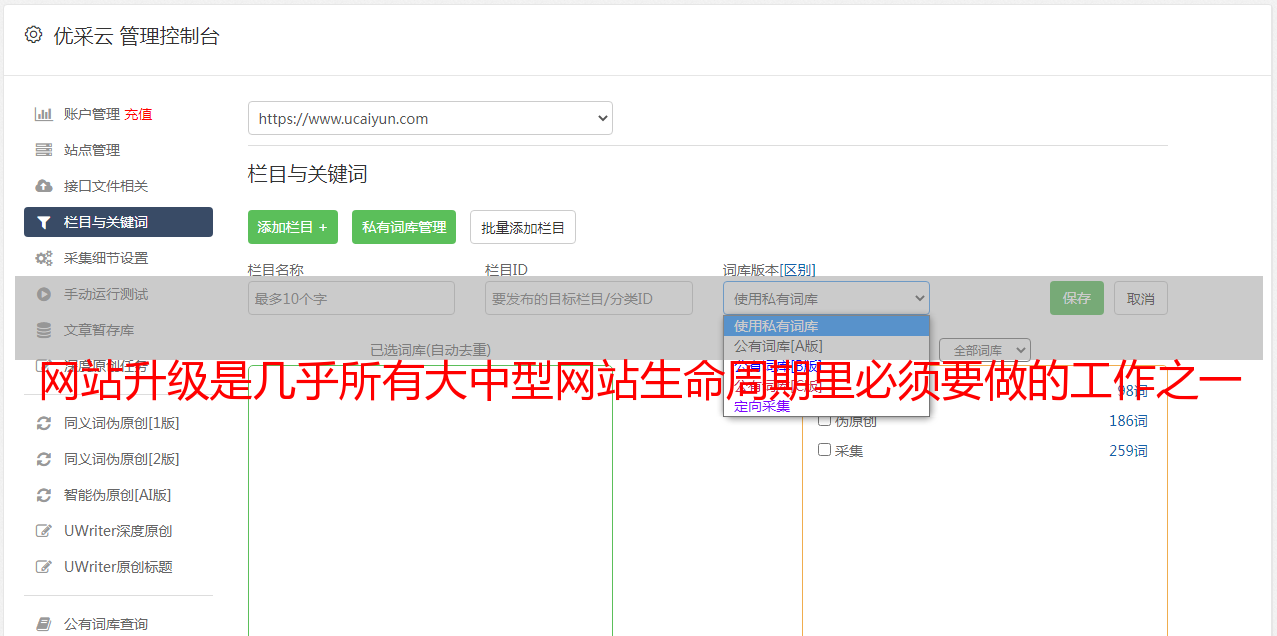Open 文章暂存库 in the sidebar
Image resolution: width=1277 pixels, height=636 pixels.
[x=99, y=330]
